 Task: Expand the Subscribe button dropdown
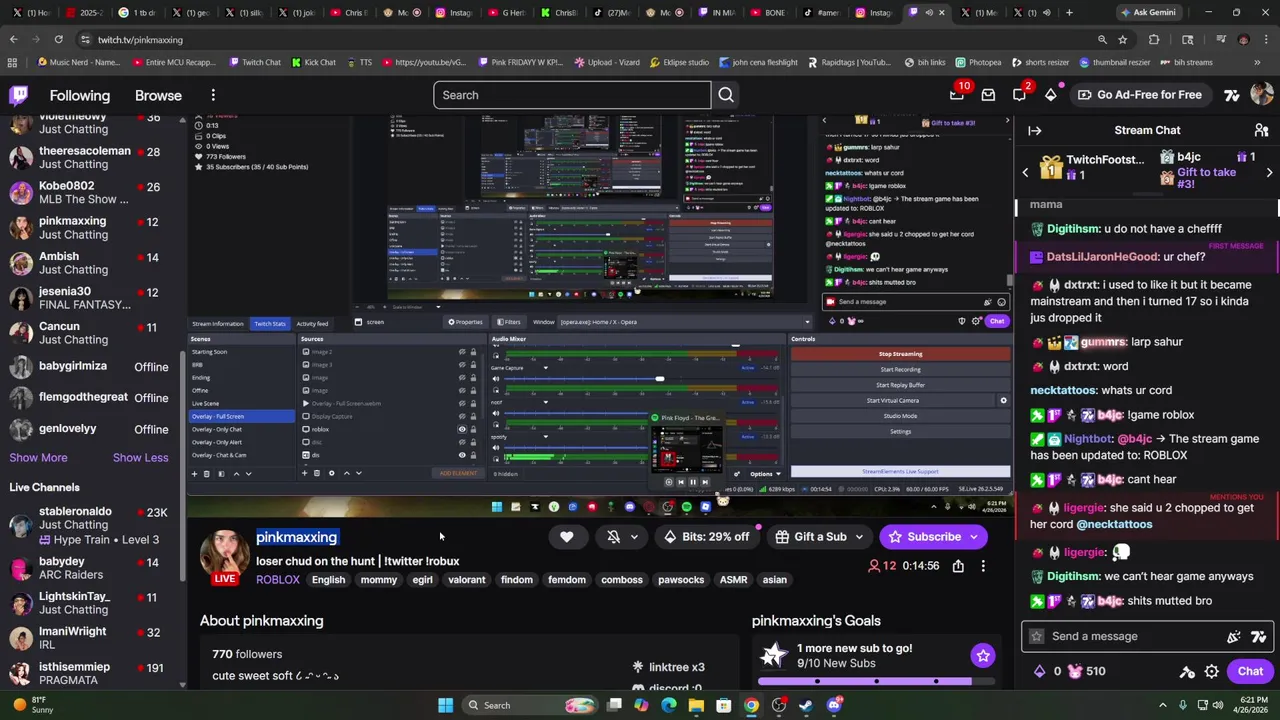973,537
